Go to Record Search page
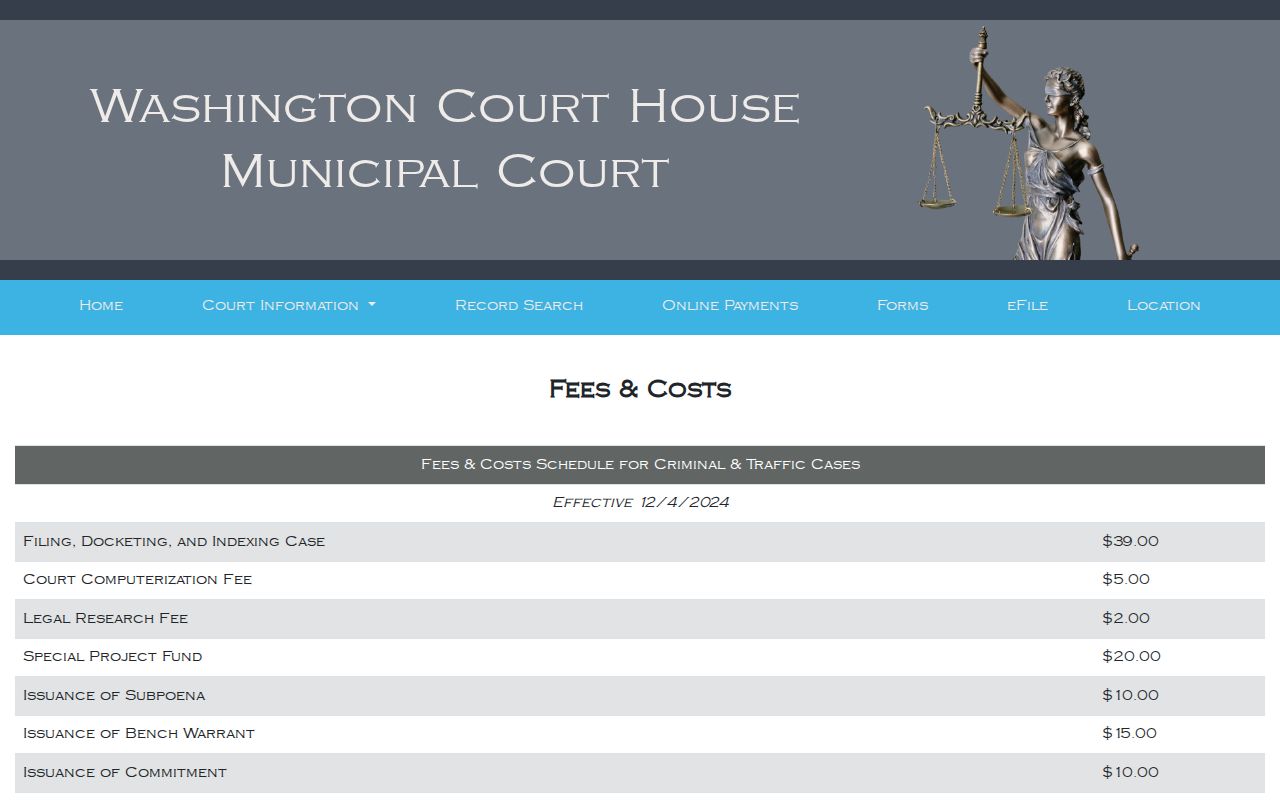 coord(519,305)
